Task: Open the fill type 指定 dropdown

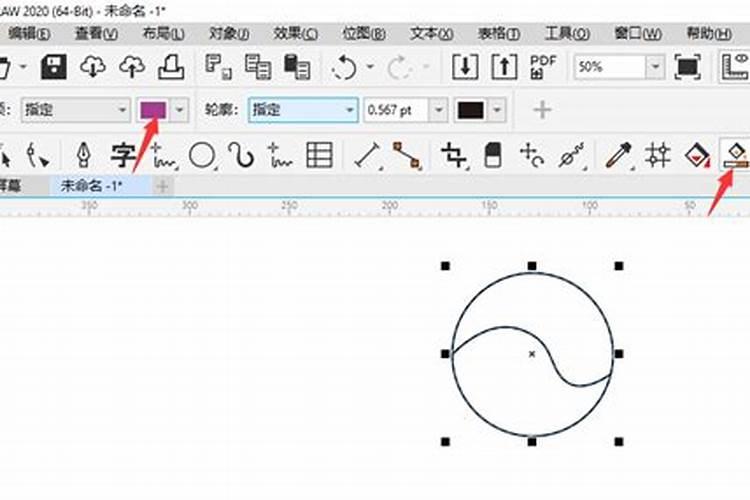Action: pos(76,110)
